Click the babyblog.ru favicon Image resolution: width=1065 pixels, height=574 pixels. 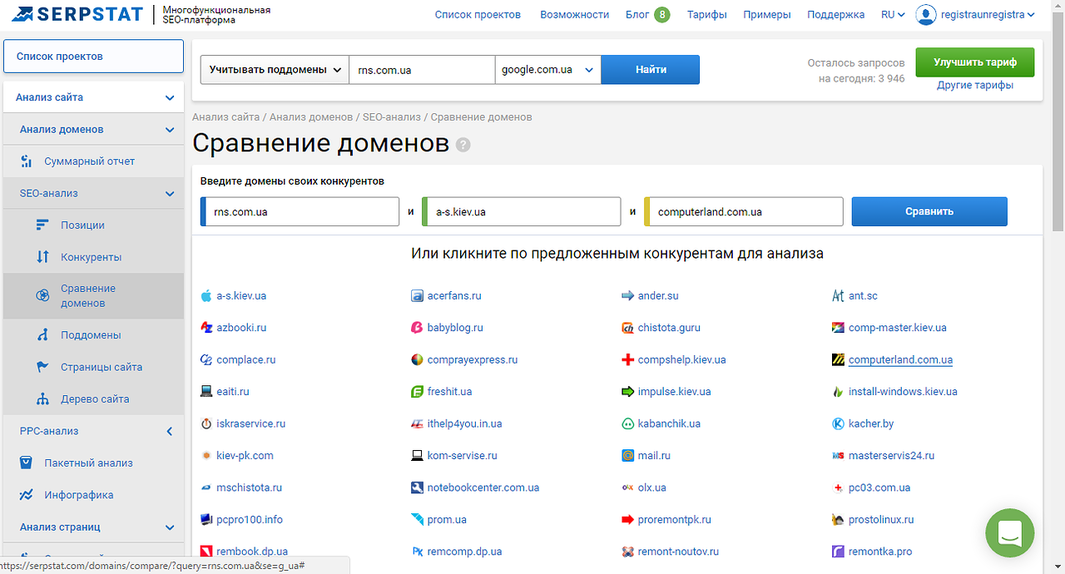coord(417,327)
